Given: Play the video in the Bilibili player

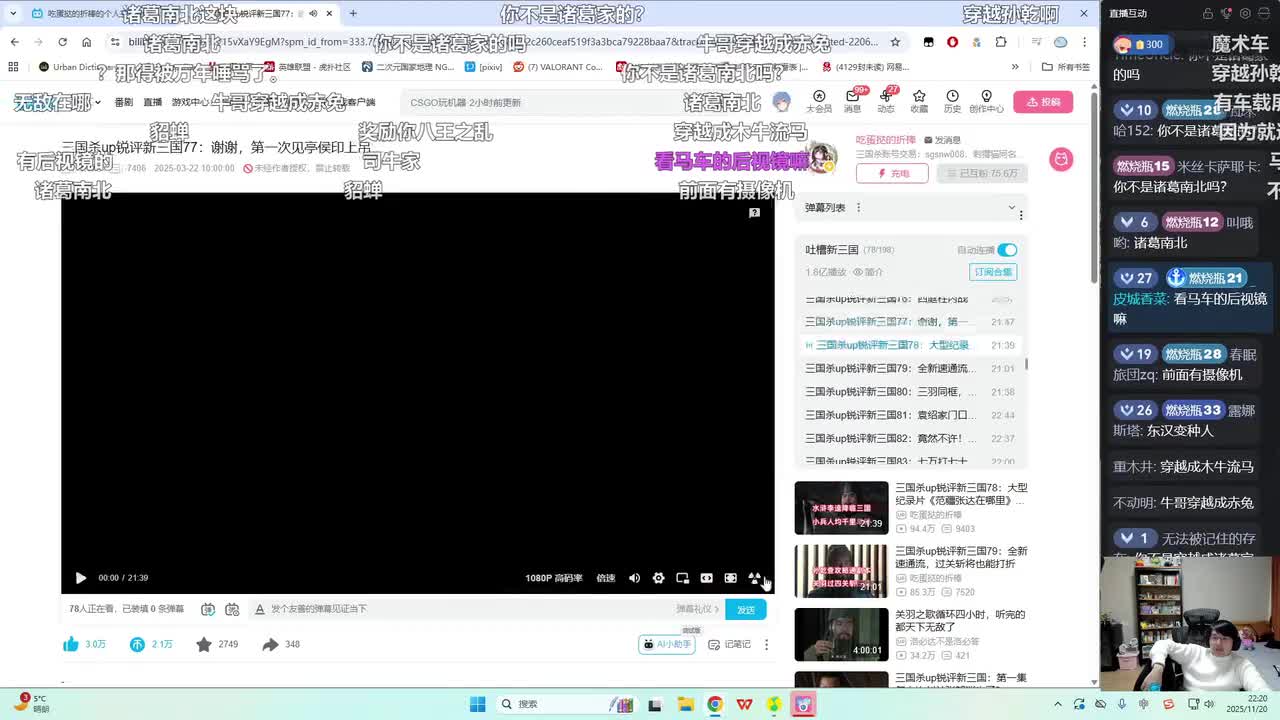Looking at the screenshot, I should click(81, 578).
